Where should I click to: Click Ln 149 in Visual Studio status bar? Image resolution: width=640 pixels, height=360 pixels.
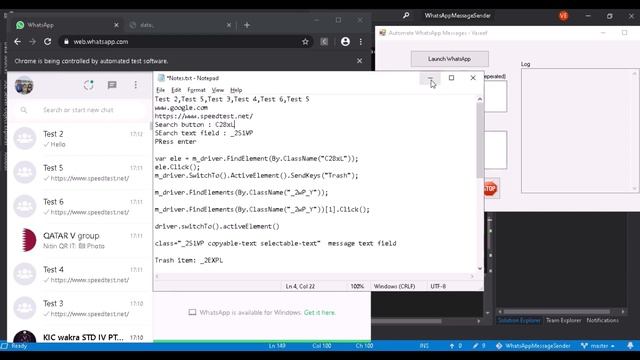tap(277, 346)
